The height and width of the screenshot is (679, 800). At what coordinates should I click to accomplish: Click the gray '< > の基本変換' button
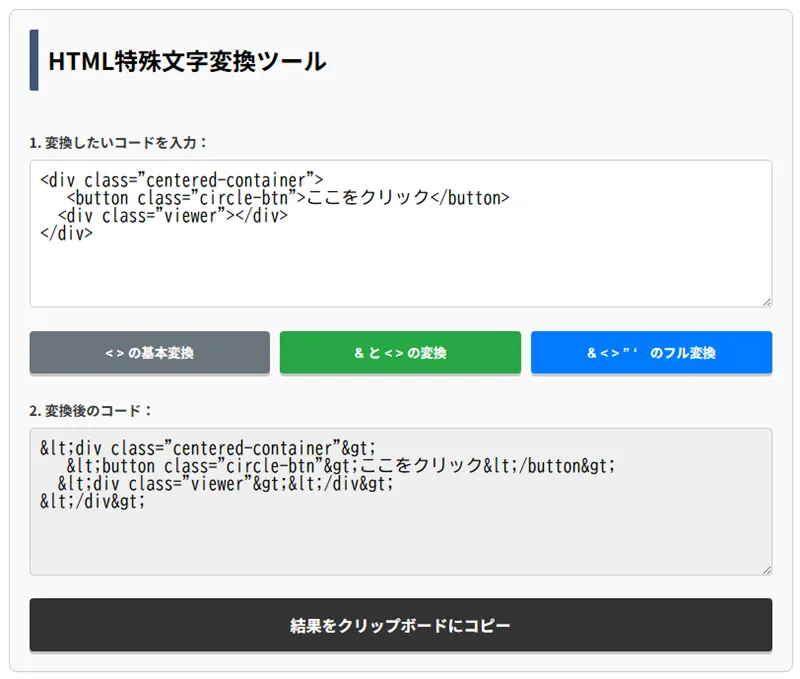coord(149,353)
